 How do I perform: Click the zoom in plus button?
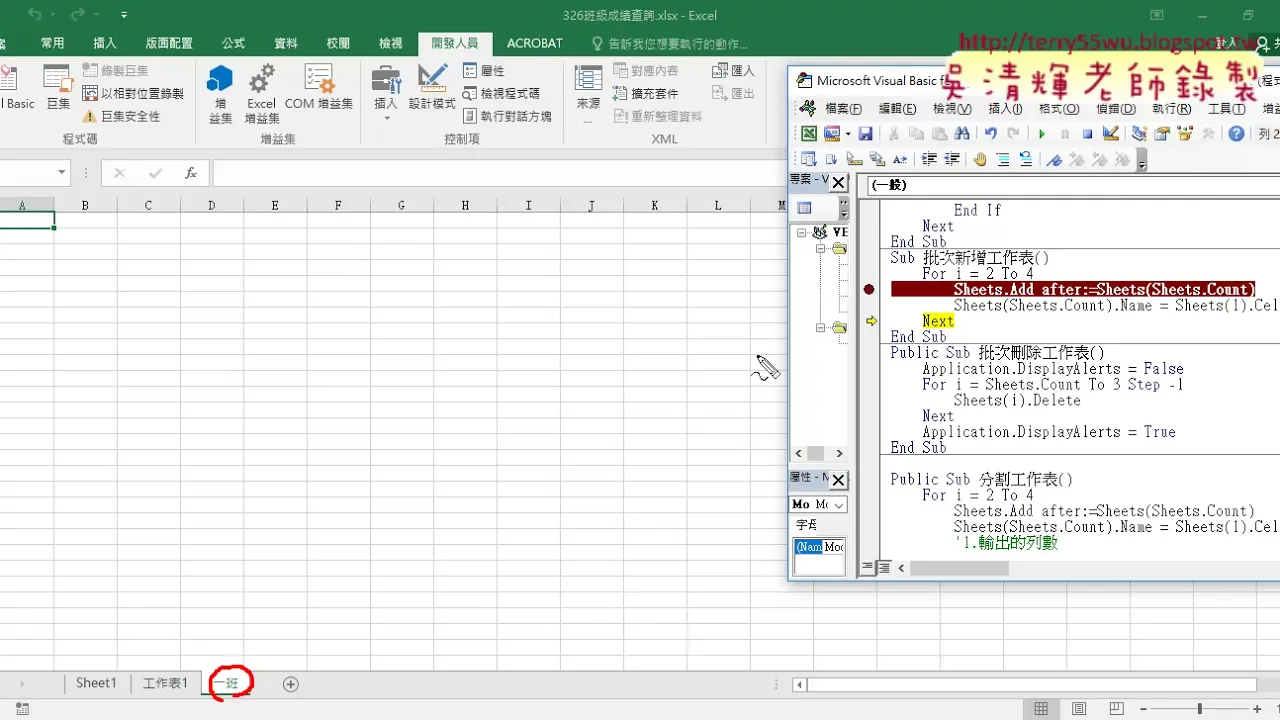1257,709
